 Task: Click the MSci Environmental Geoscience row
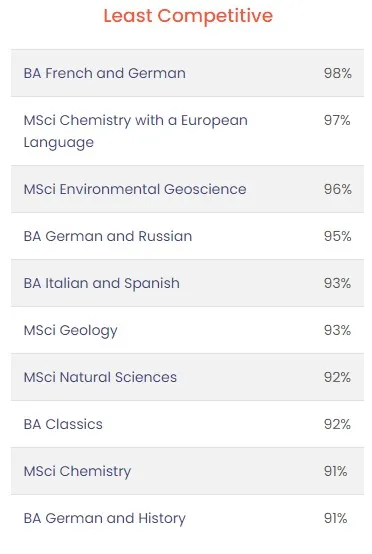[187, 189]
